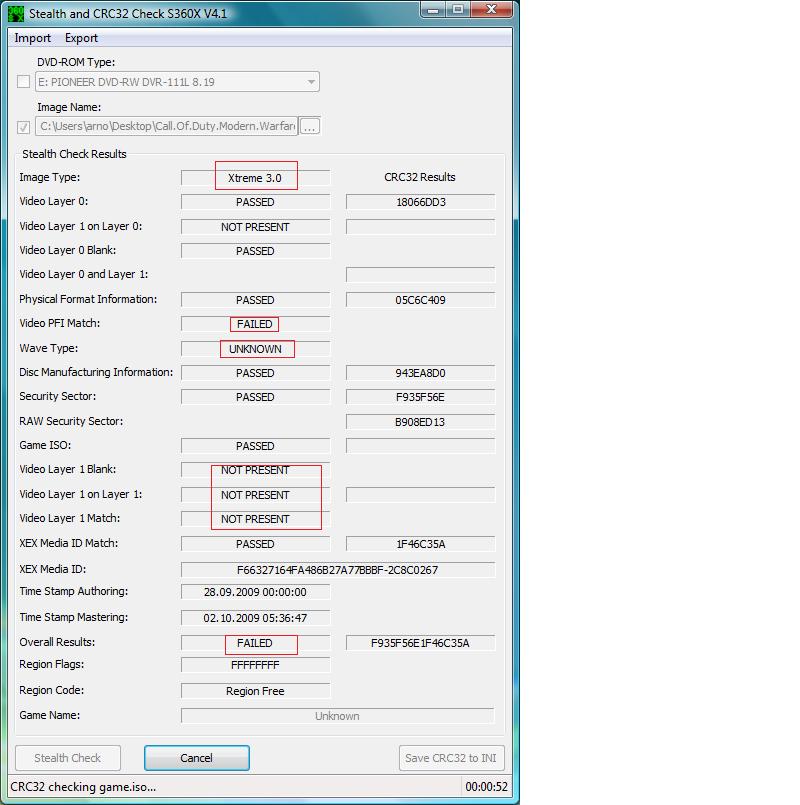
Task: Open the Export menu
Action: [x=81, y=38]
